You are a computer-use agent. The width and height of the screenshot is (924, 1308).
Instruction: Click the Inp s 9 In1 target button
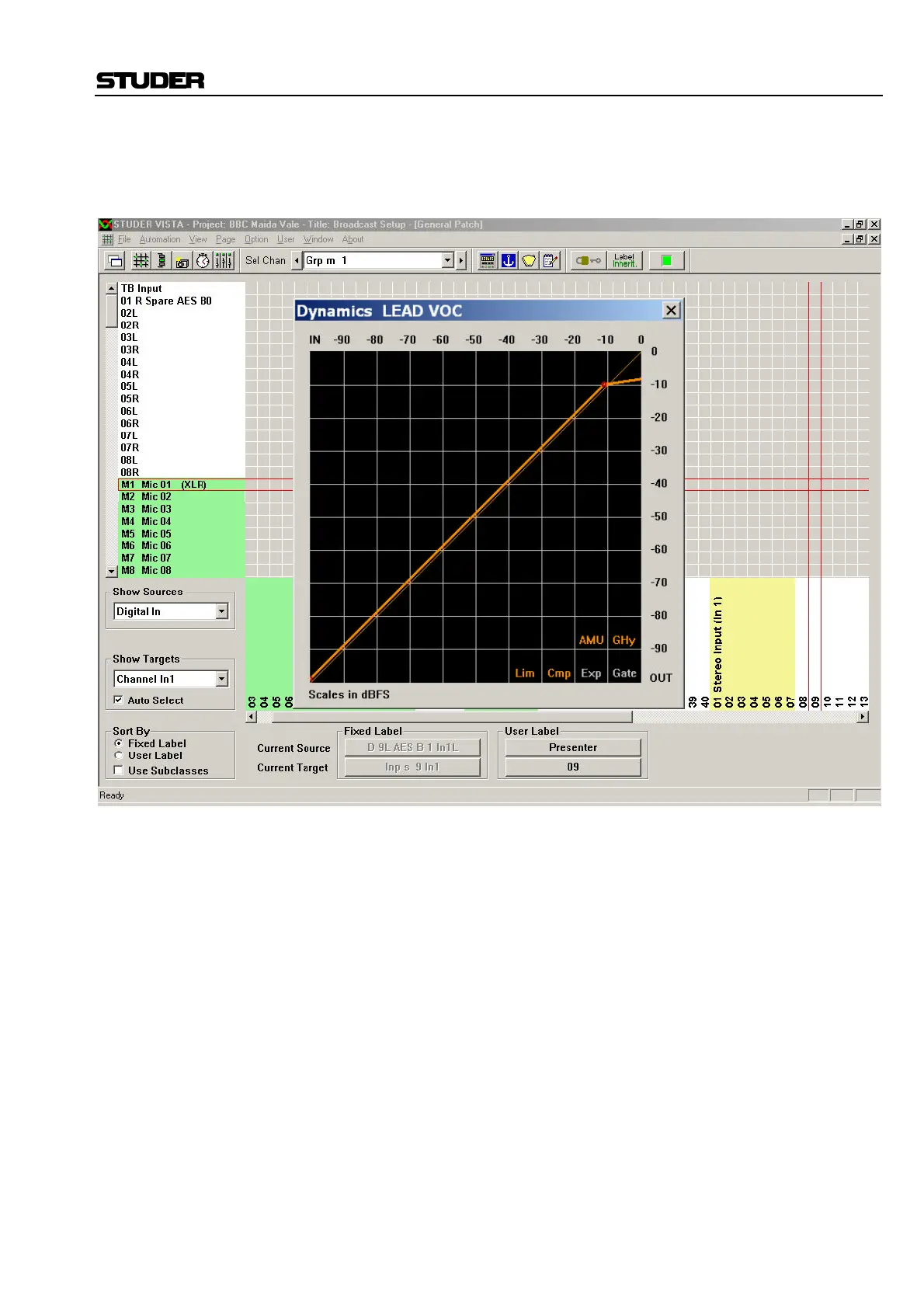point(412,767)
